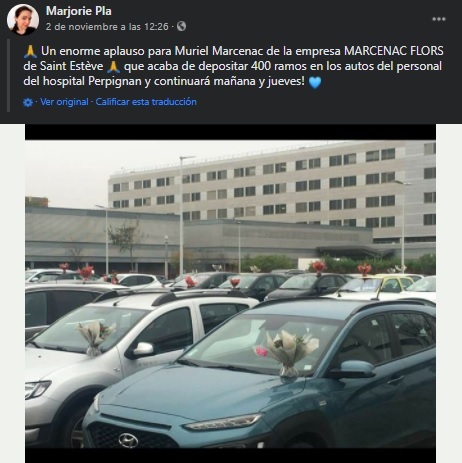
Task: Open Marjorie Pla's profile picture
Action: 23,20
